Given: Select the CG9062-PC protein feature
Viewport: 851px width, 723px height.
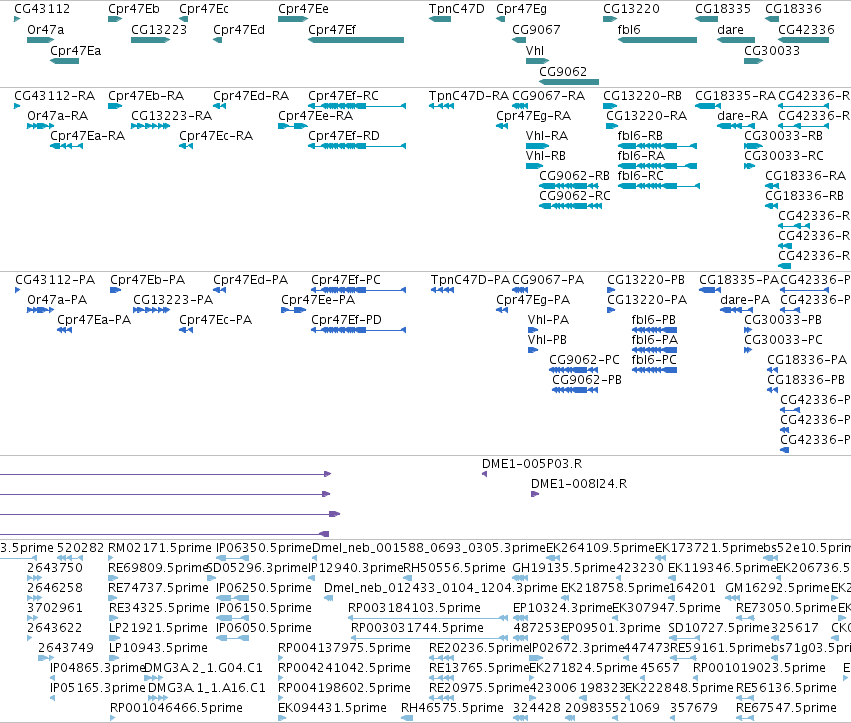Looking at the screenshot, I should tap(574, 370).
